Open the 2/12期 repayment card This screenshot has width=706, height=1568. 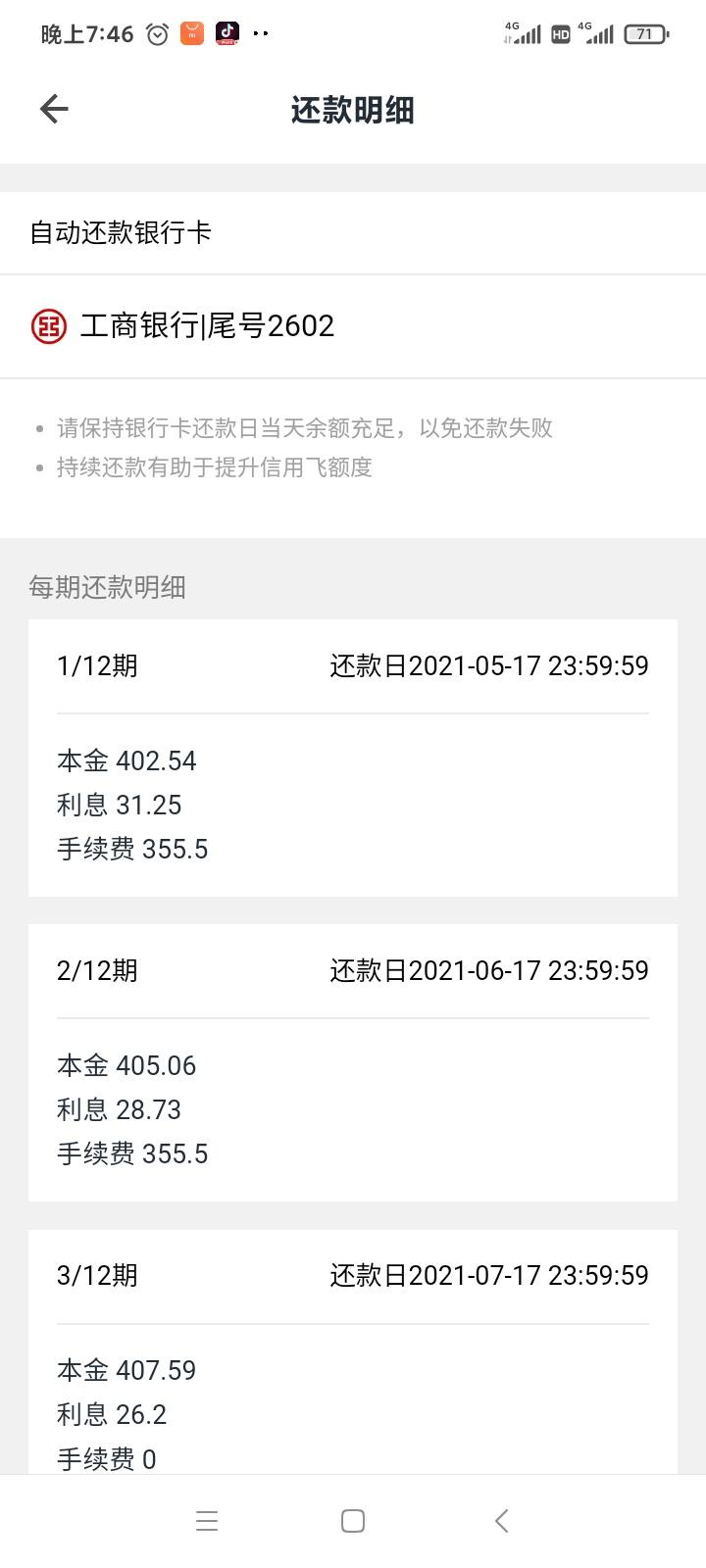point(353,1062)
